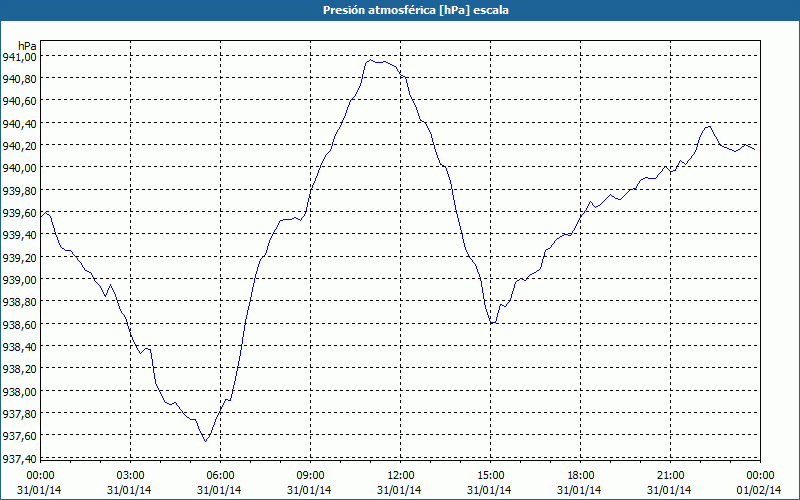Click the pressure curve's peak near 11:00
This screenshot has width=800, height=500.
[371, 60]
